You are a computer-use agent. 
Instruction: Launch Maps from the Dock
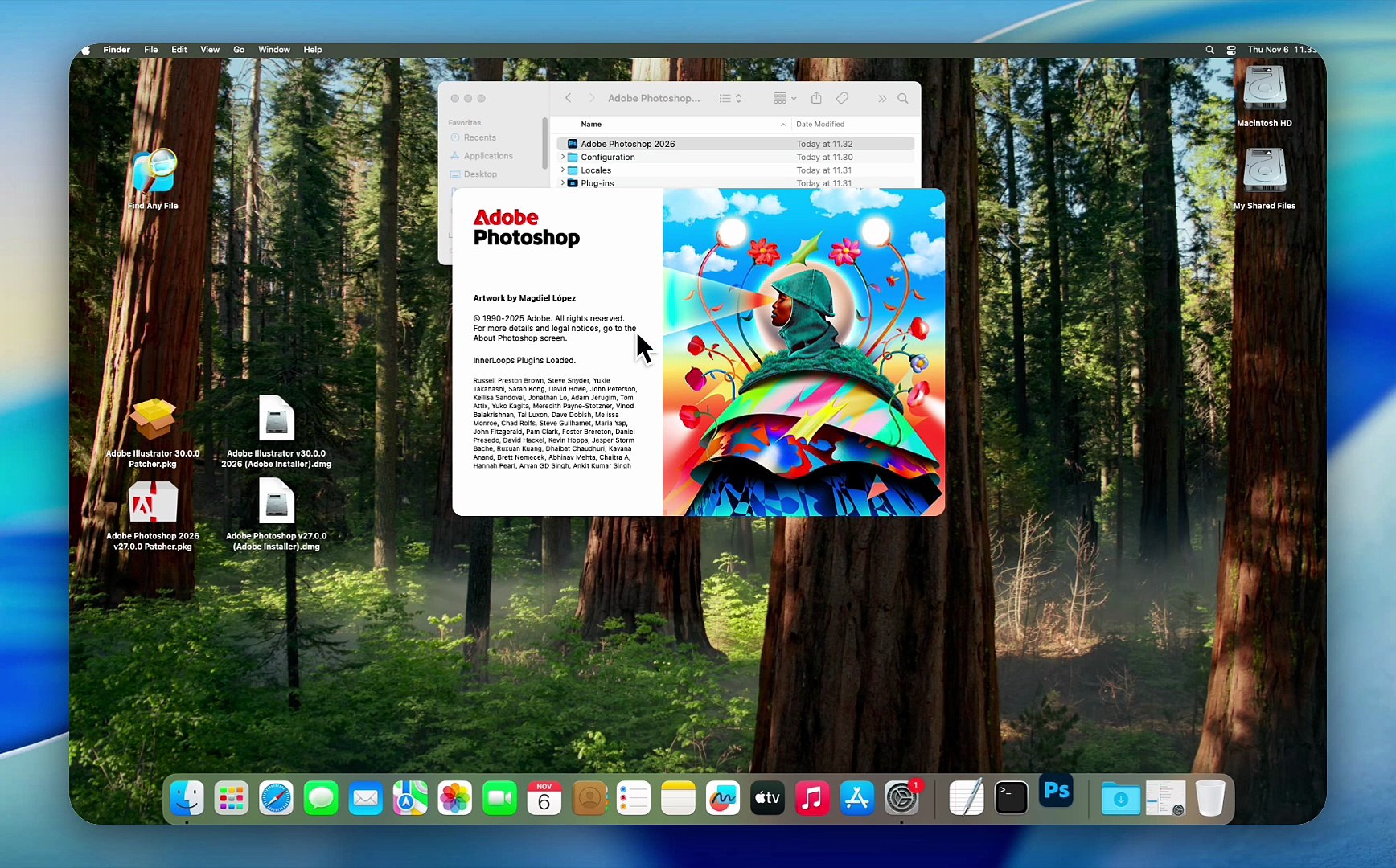click(x=410, y=798)
